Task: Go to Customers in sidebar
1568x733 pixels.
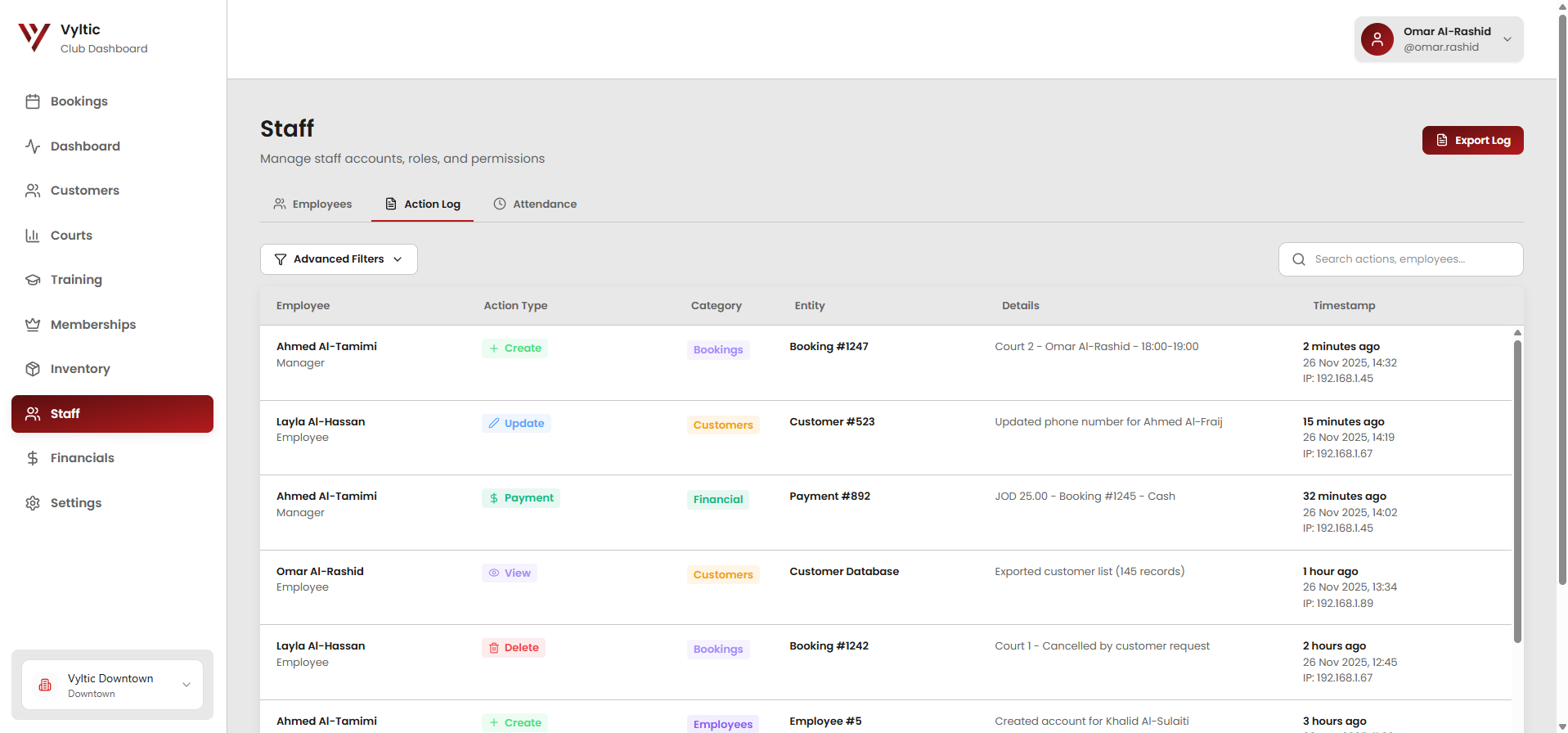Action: pos(84,191)
